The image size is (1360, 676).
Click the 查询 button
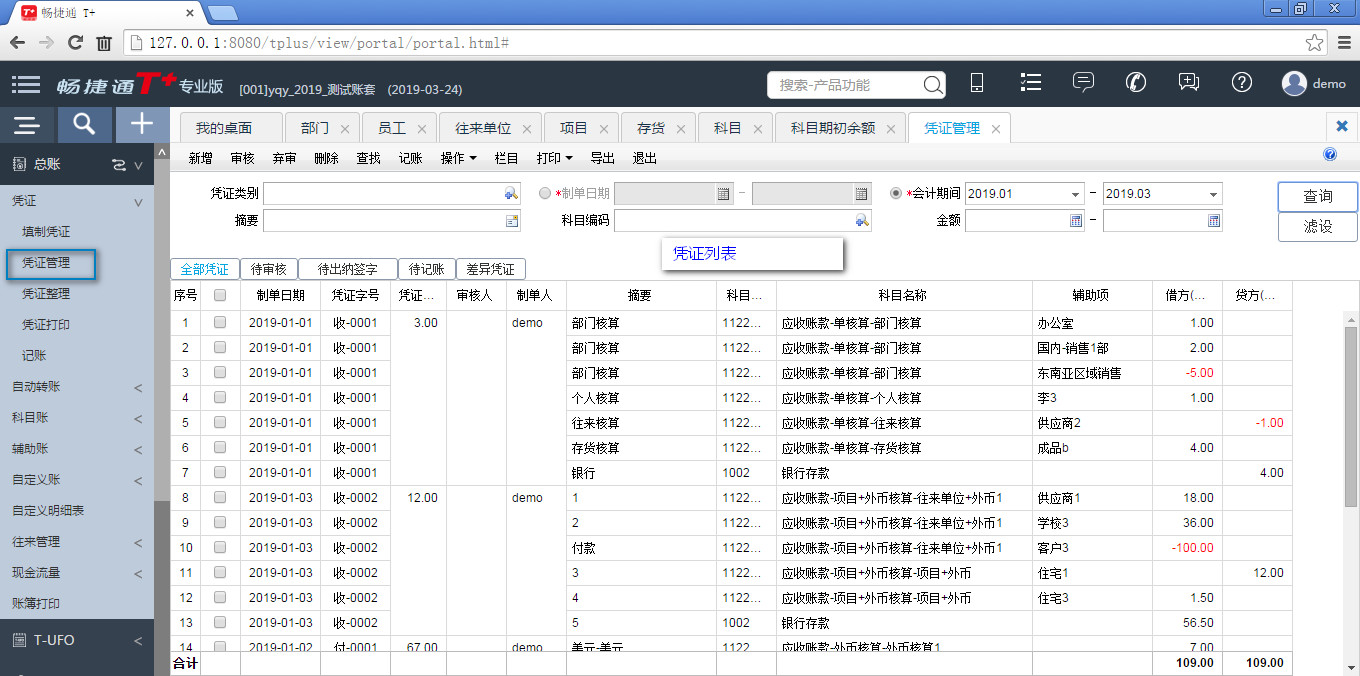tap(1317, 197)
